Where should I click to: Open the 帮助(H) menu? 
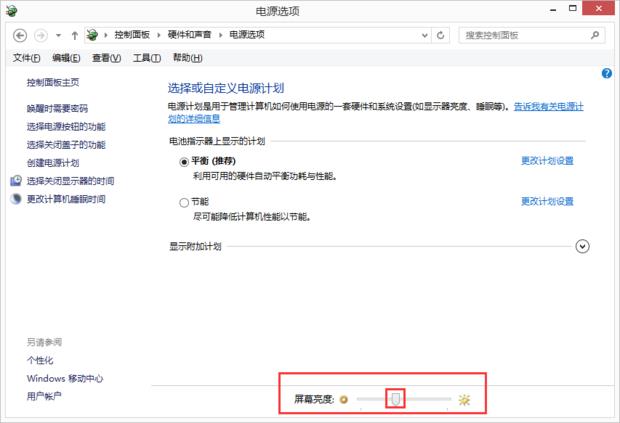pos(187,58)
